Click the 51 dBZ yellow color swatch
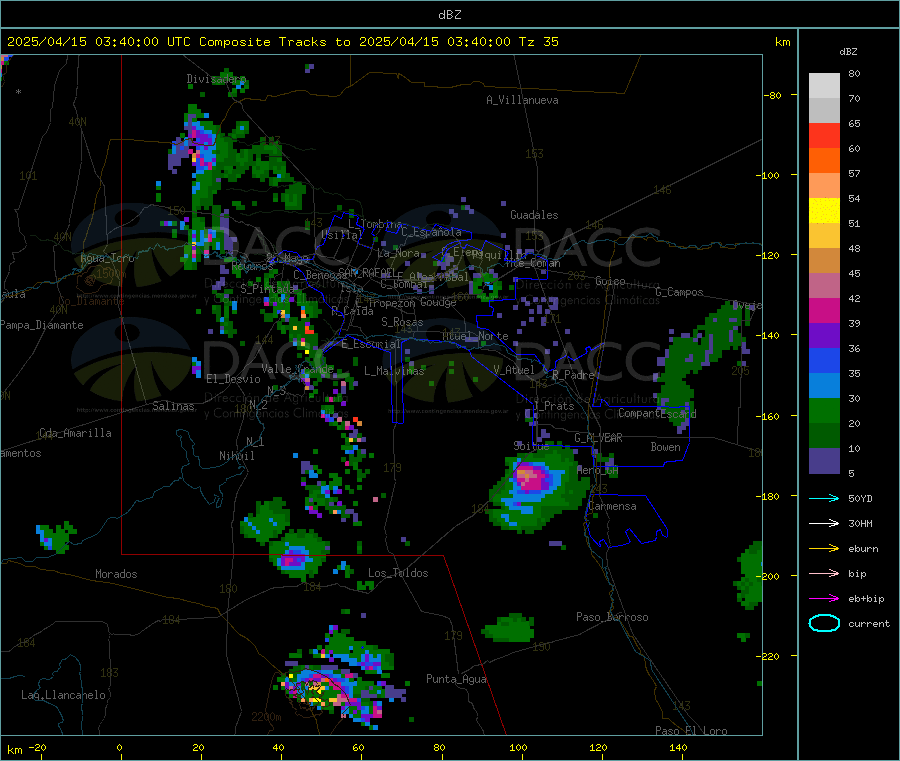This screenshot has height=761, width=900. tap(824, 211)
